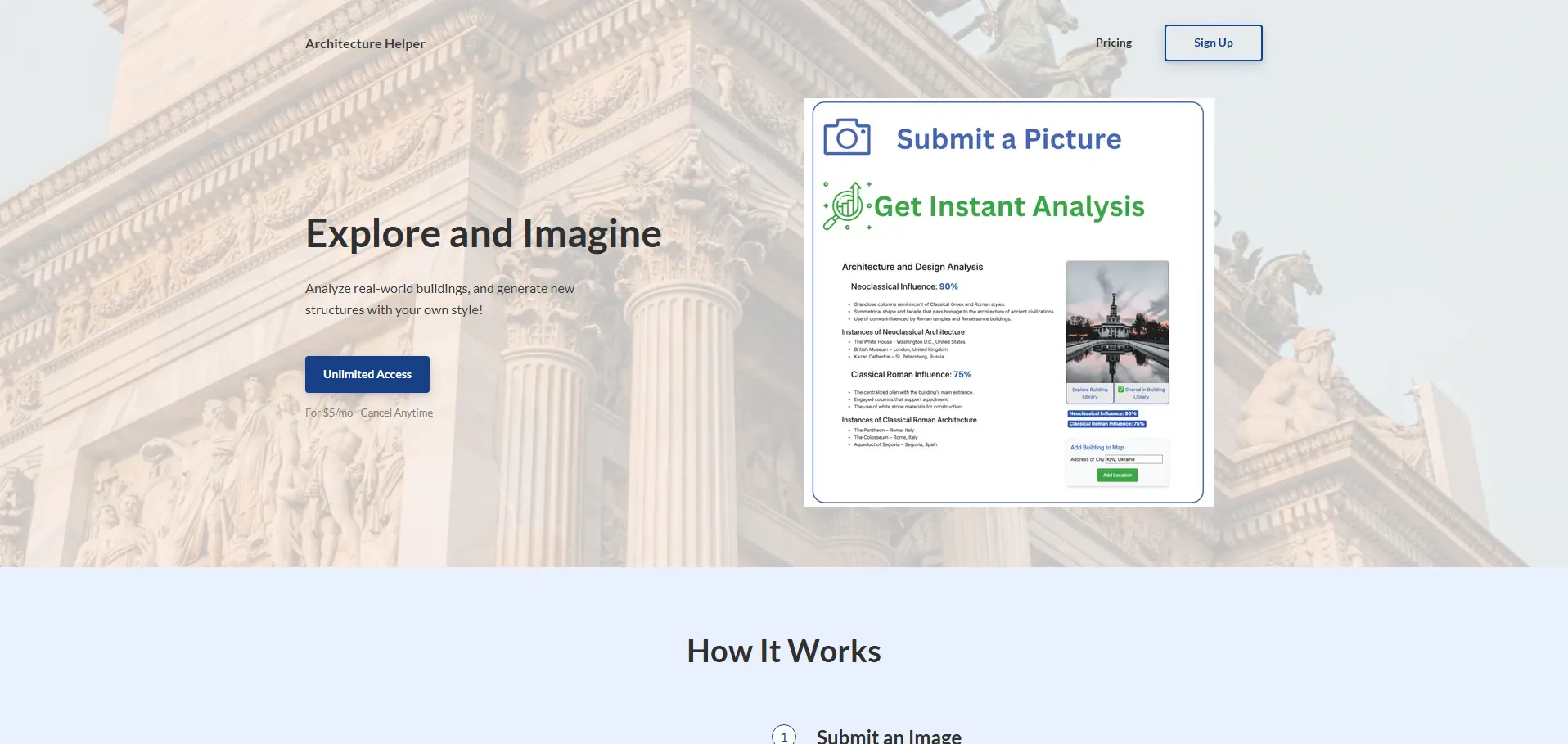Click the Unlimited Access button
This screenshot has height=744, width=1568.
point(367,374)
